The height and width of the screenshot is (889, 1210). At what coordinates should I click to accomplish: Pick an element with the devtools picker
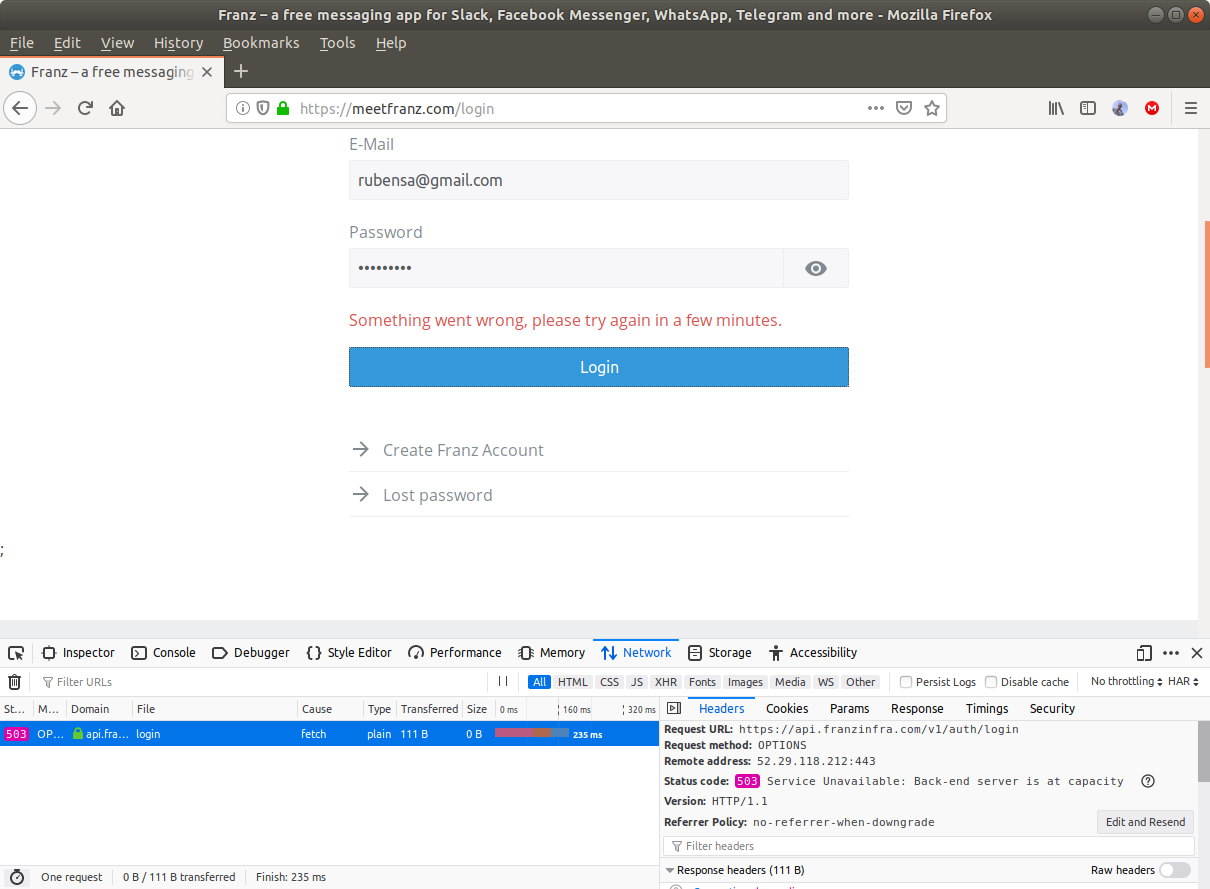pyautogui.click(x=16, y=653)
